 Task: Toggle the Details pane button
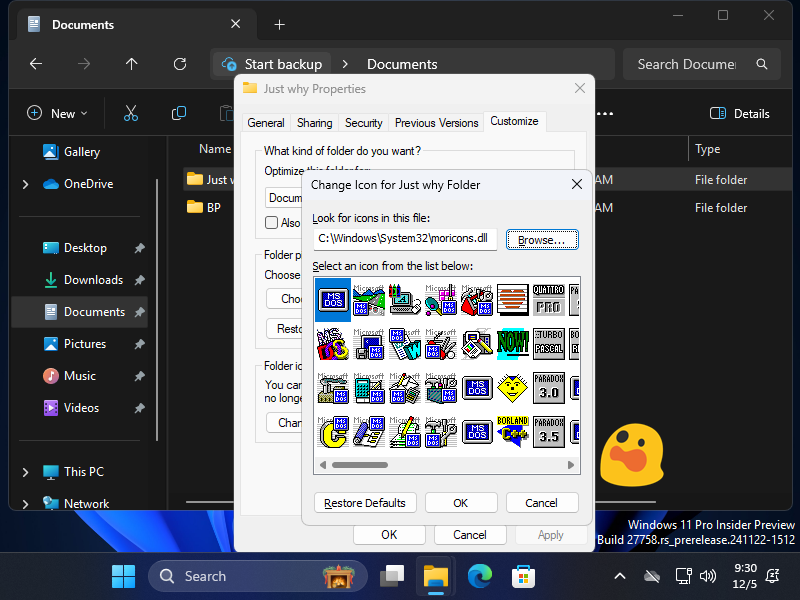(x=740, y=114)
